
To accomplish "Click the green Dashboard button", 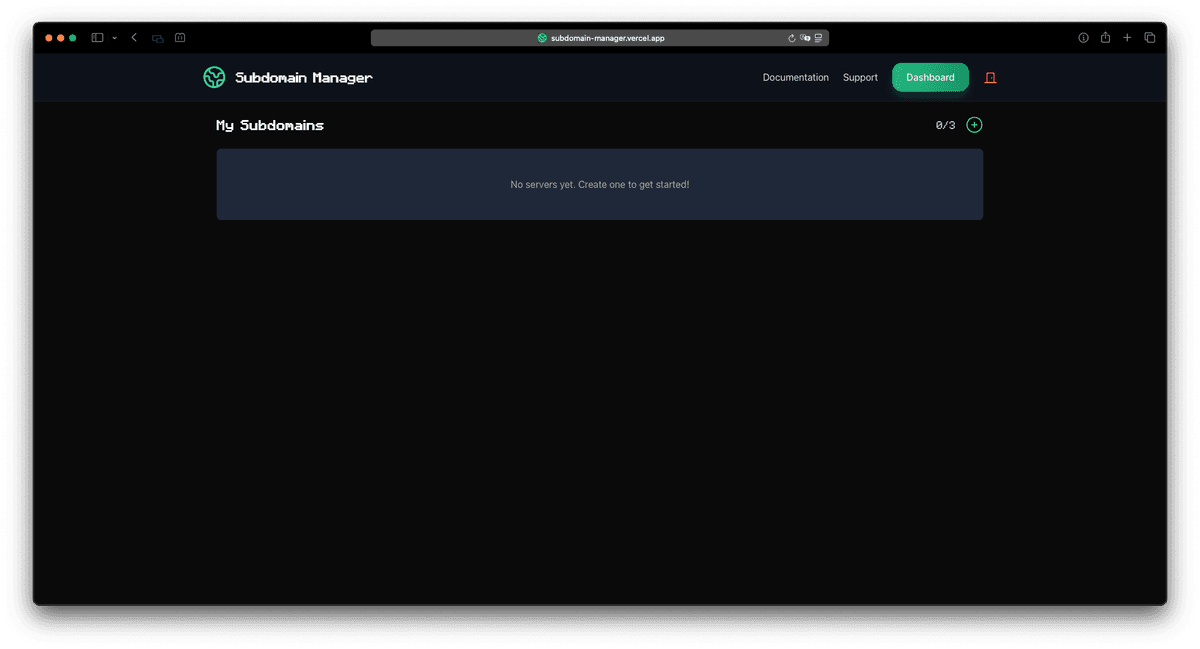I will pos(930,77).
